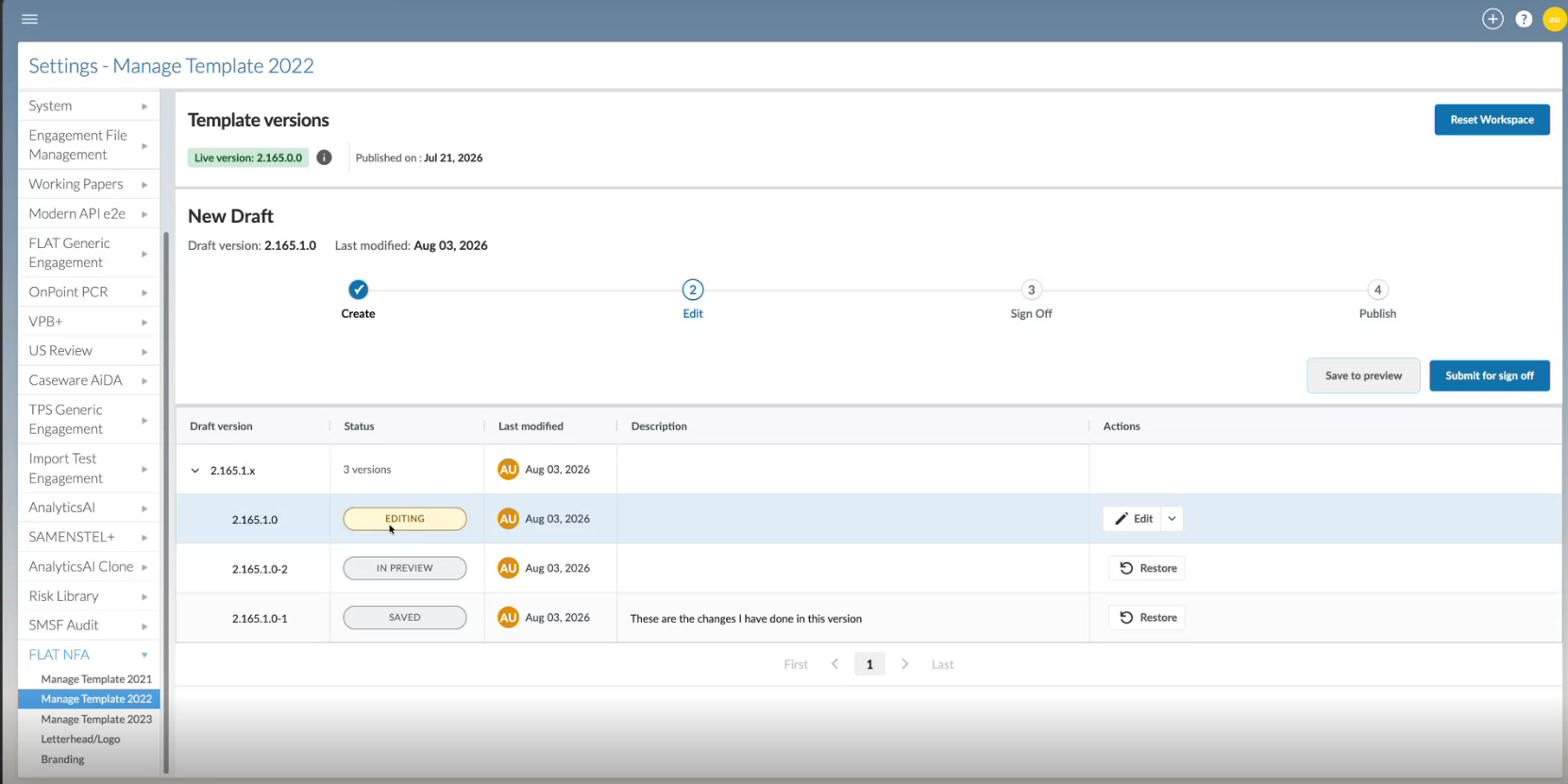1568x784 pixels.
Task: Select step 3 Sign Off circle
Action: tap(1031, 290)
